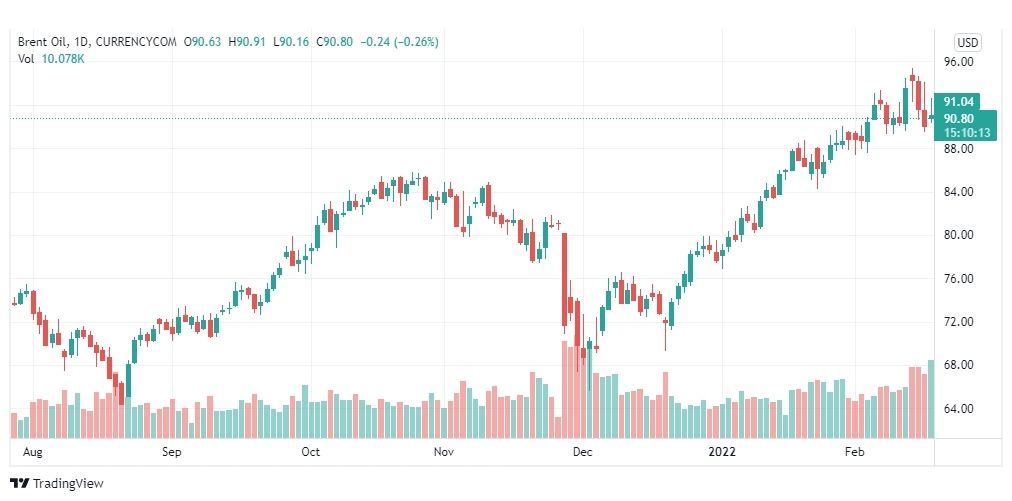Click the 80.00 price scale label
This screenshot has height=501, width=1012.
point(958,235)
